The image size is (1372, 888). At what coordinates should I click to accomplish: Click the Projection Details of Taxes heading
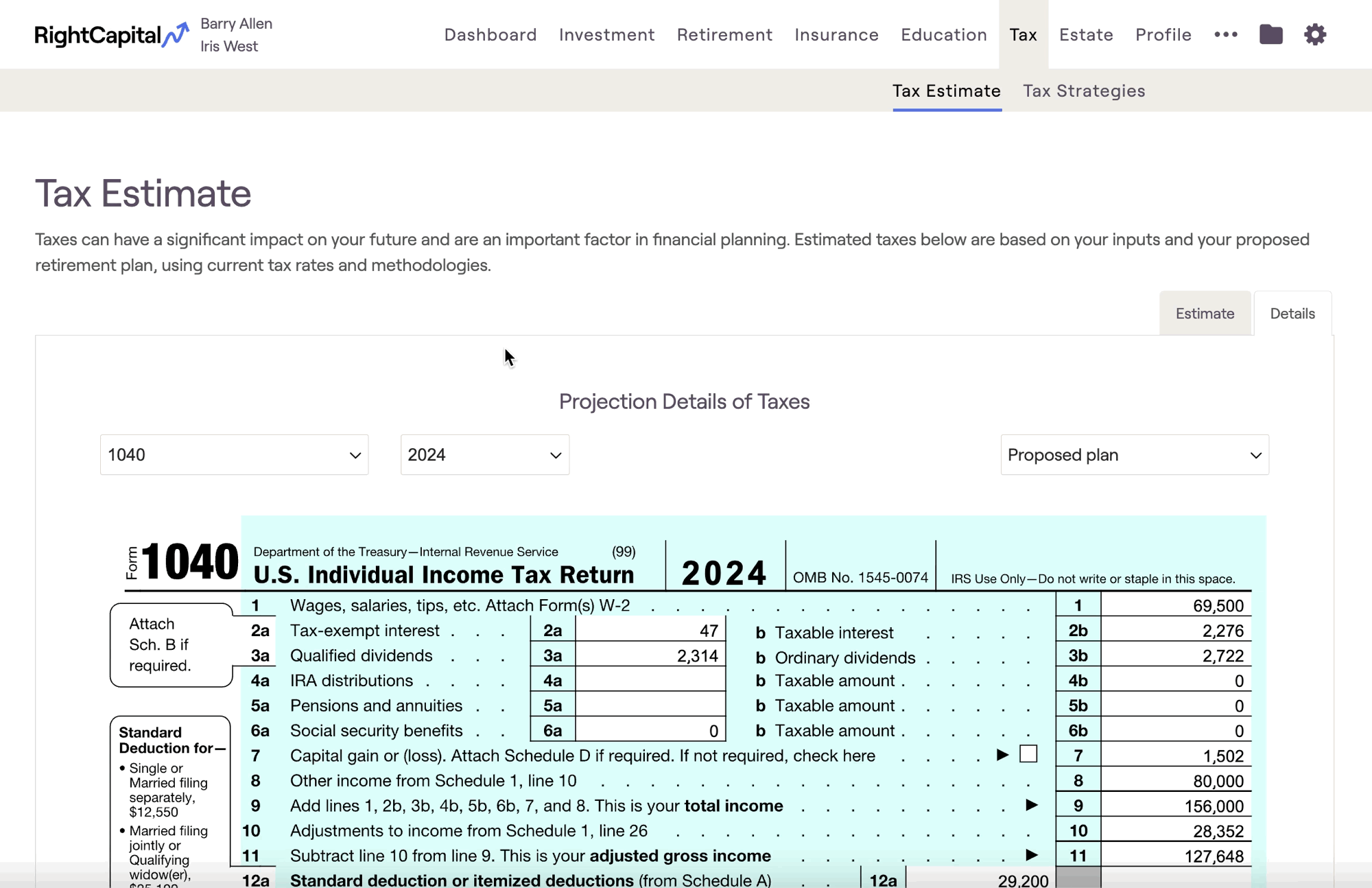[684, 401]
